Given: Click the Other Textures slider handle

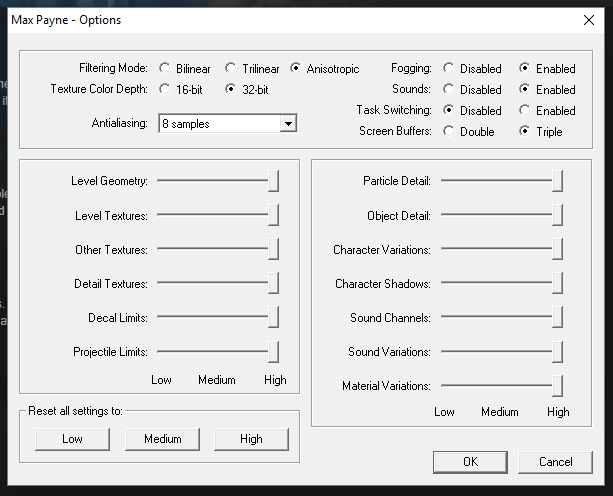Looking at the screenshot, I should [x=273, y=249].
